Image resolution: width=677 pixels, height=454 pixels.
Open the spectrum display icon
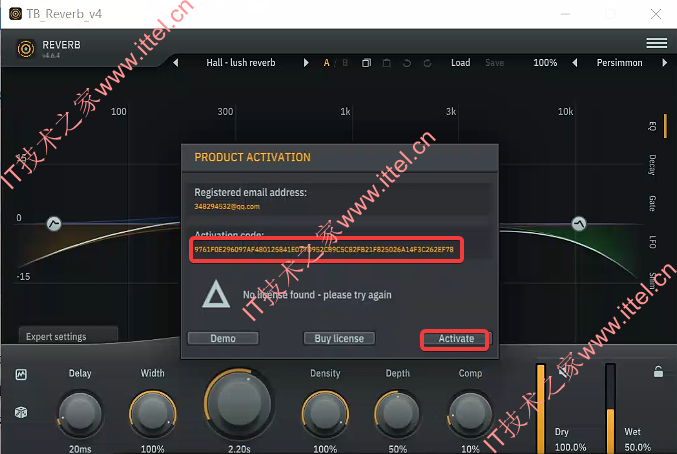[21, 374]
